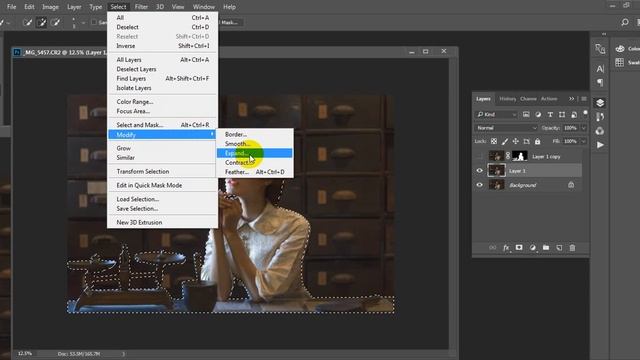Screen dimensions: 640x360
Task: Choose Edit in Quick Mask Mode
Action: 162,185
